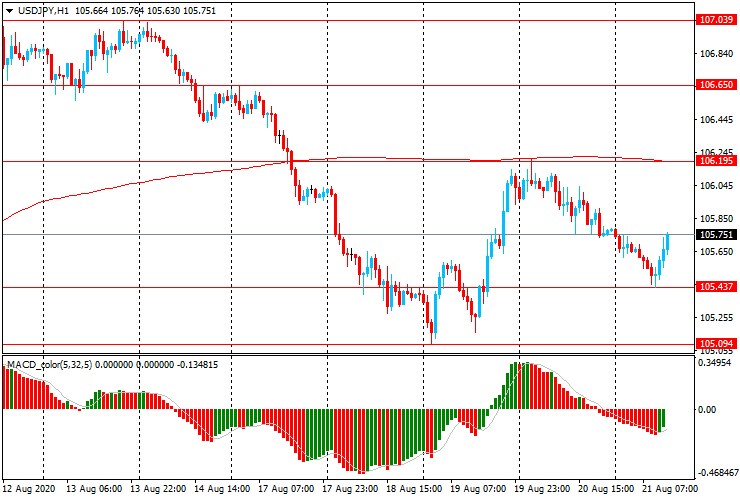
Task: Click the 106.840 price scale value
Action: [716, 54]
